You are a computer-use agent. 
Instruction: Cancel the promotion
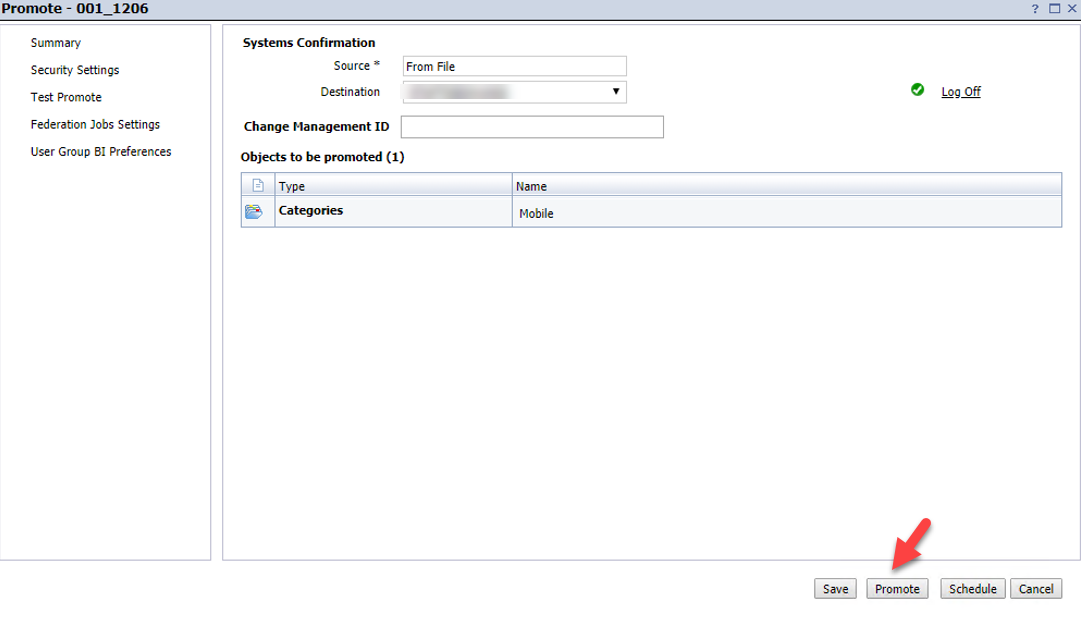1035,588
